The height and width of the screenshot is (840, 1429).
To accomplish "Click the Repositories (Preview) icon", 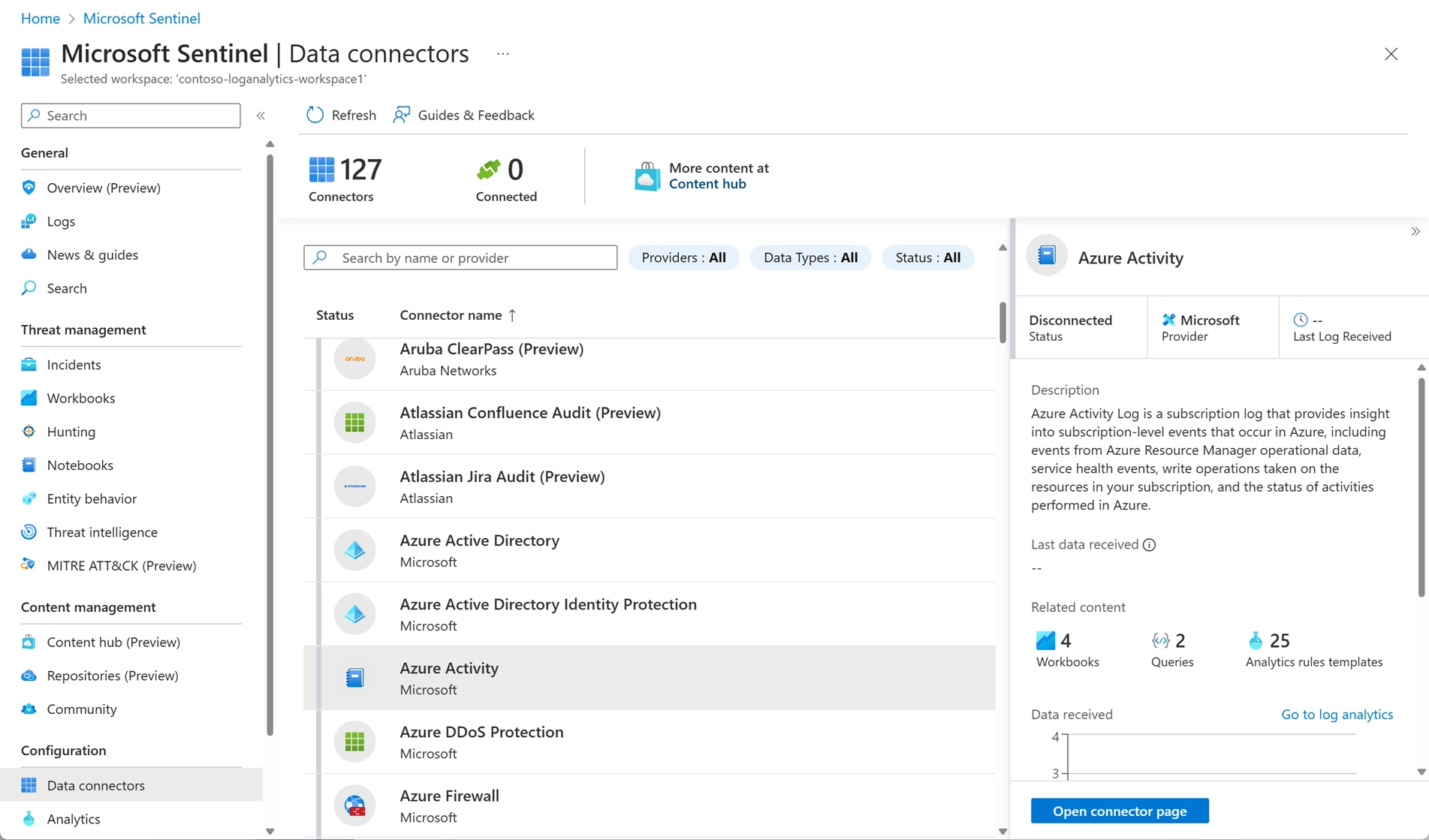I will click(29, 676).
